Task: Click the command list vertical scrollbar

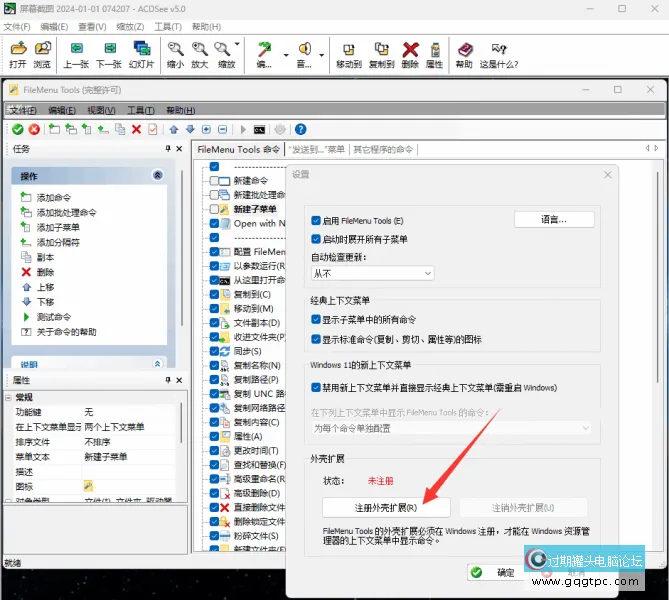Action: (657, 277)
